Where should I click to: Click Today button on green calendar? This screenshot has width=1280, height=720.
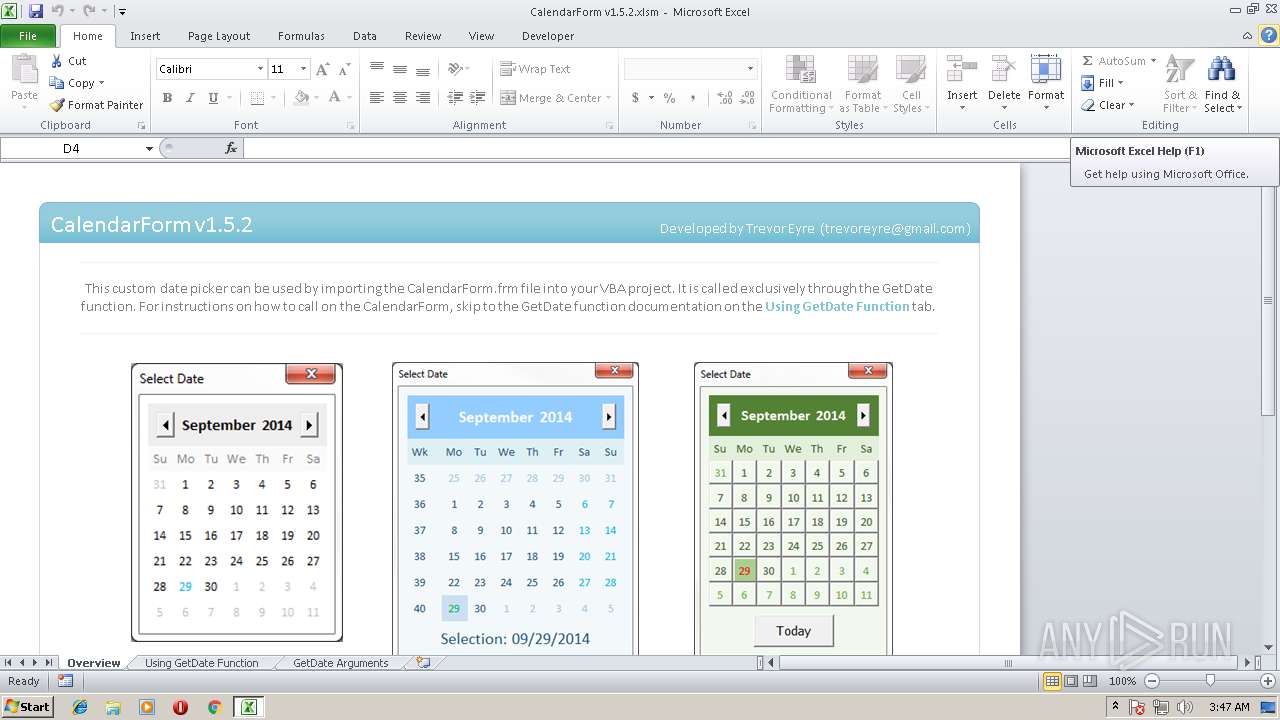[793, 631]
